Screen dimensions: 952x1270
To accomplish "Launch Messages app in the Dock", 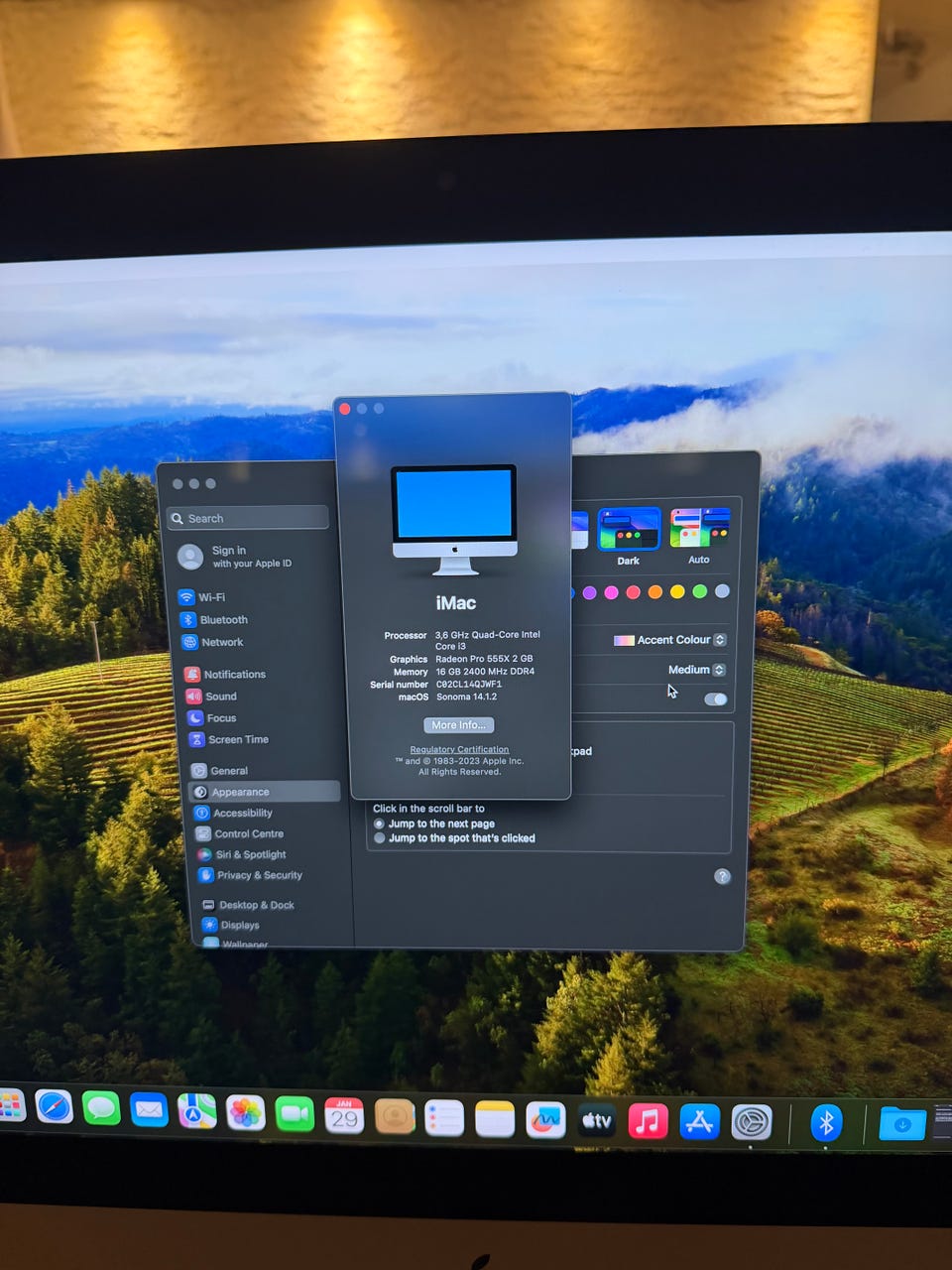I will [101, 1108].
